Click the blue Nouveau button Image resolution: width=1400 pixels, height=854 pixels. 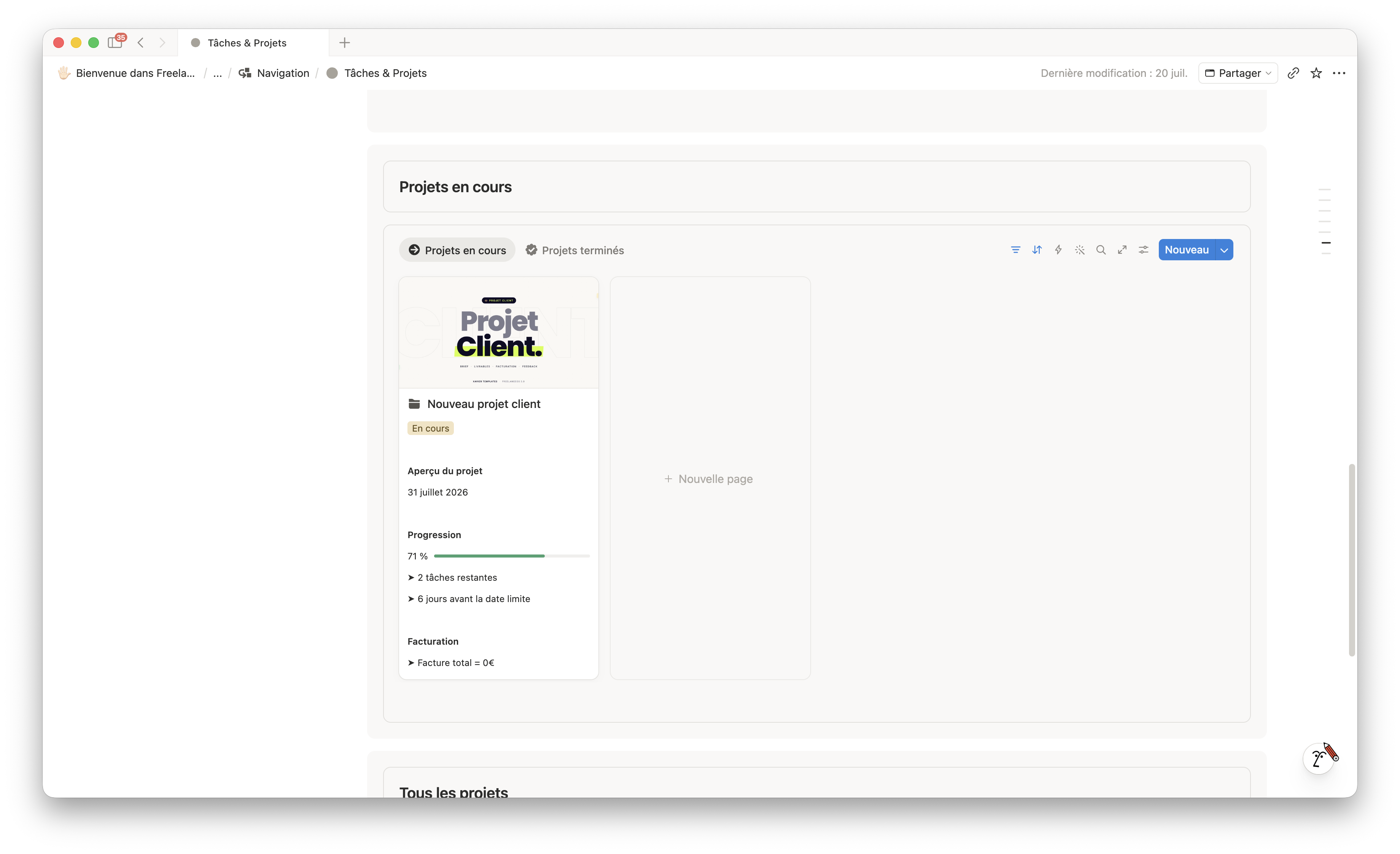(x=1186, y=250)
